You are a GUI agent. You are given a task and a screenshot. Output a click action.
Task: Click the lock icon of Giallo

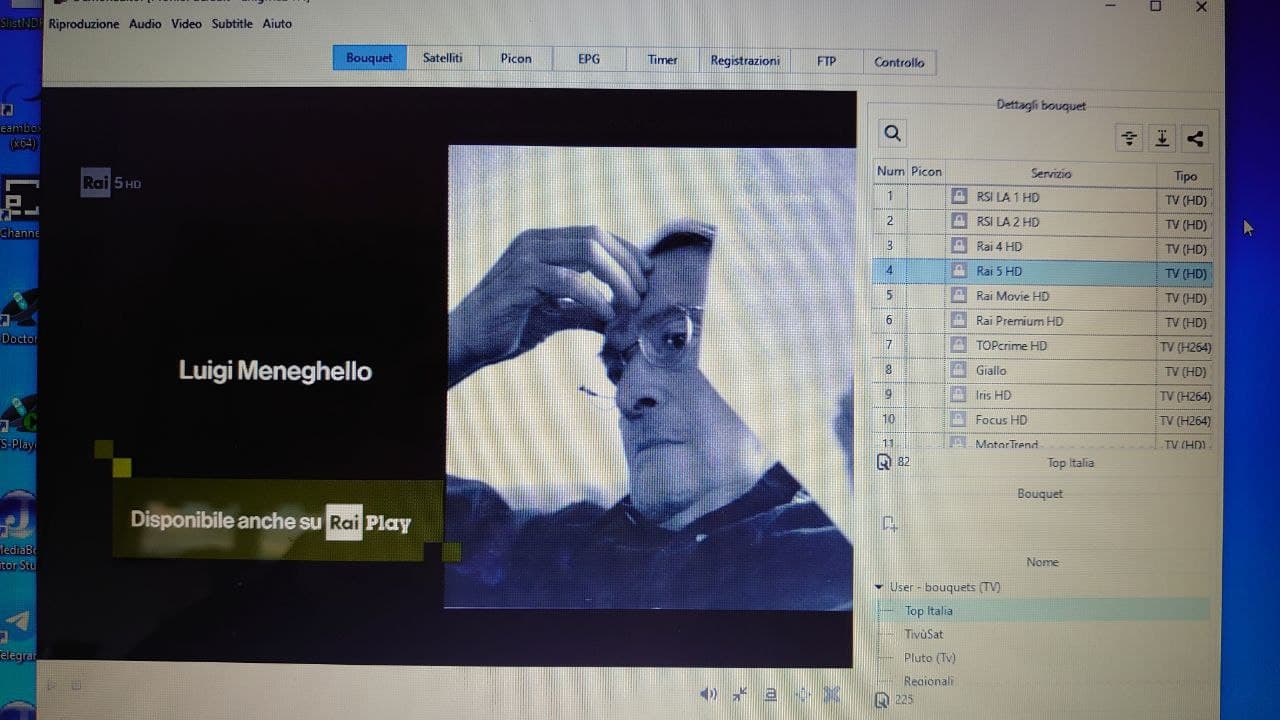click(x=958, y=370)
